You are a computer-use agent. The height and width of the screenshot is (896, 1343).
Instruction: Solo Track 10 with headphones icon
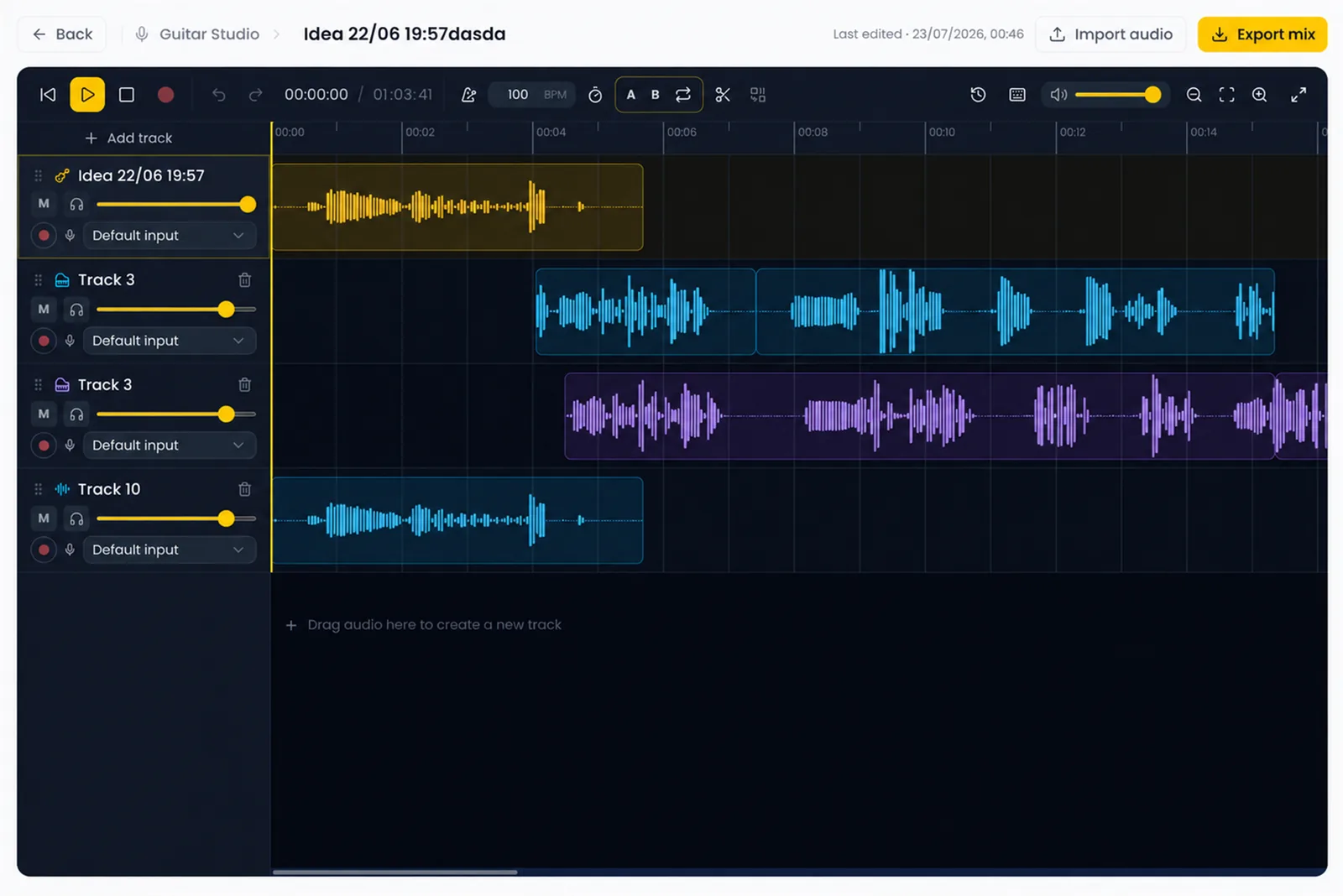[76, 518]
